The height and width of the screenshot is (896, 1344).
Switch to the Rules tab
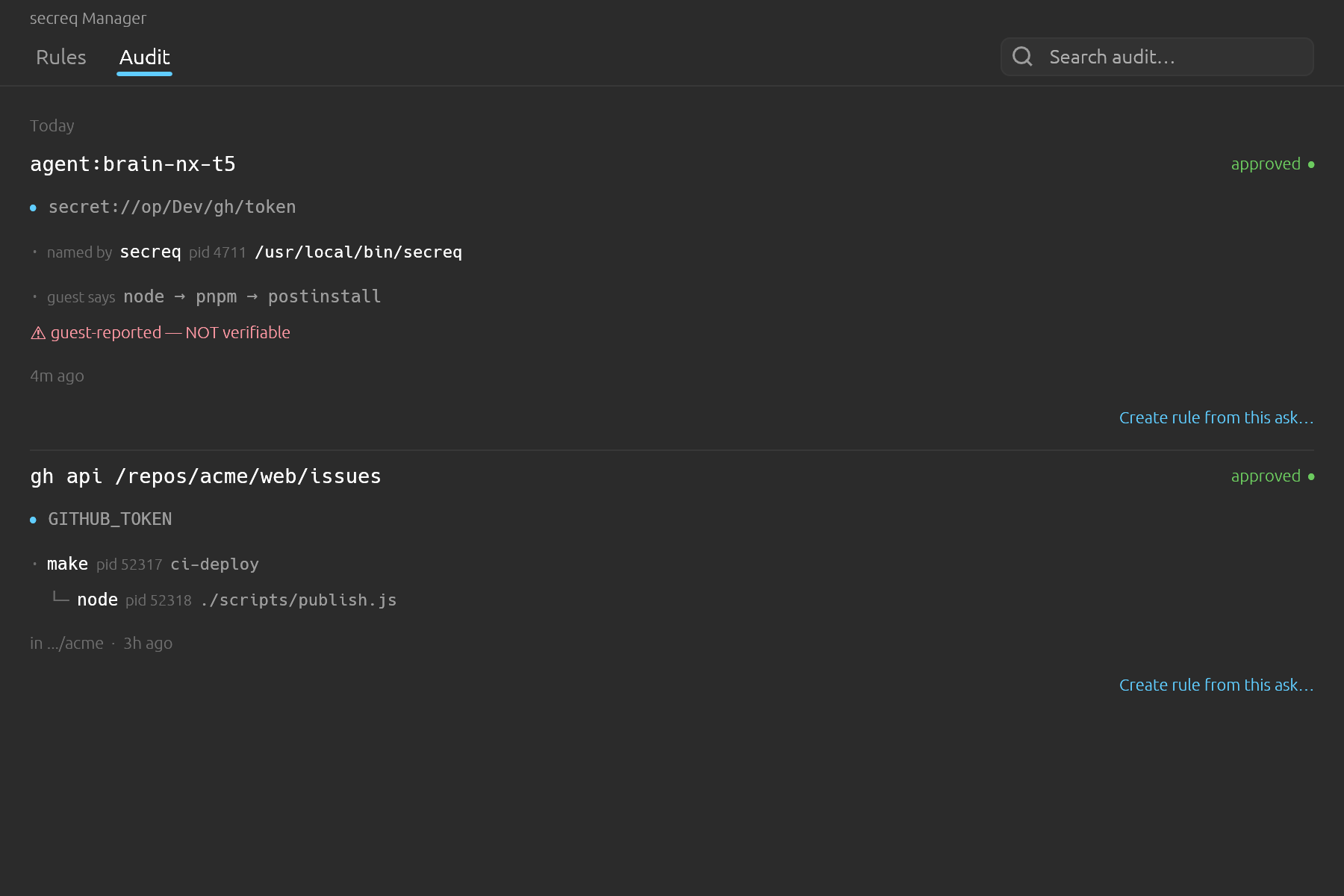[x=61, y=57]
